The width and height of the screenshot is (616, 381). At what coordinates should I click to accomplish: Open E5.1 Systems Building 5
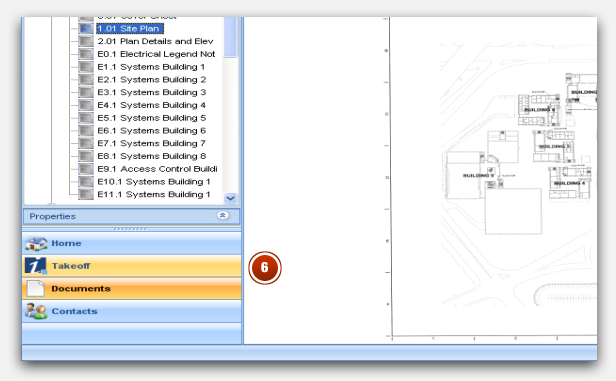coord(152,118)
